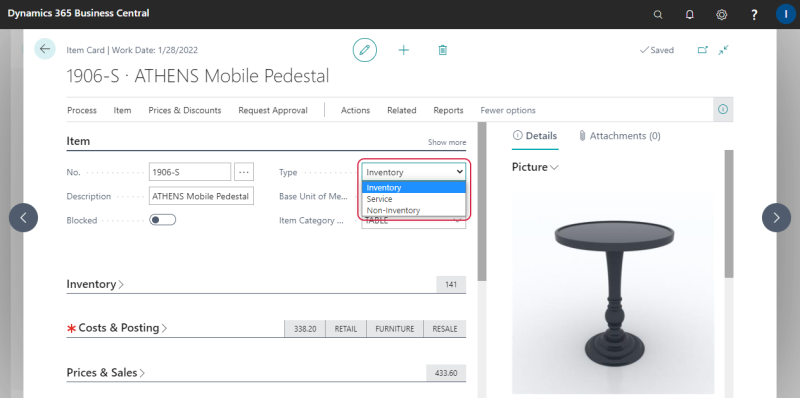Collapse the page with diagonal arrows icon
Image resolution: width=800 pixels, height=398 pixels.
point(723,50)
